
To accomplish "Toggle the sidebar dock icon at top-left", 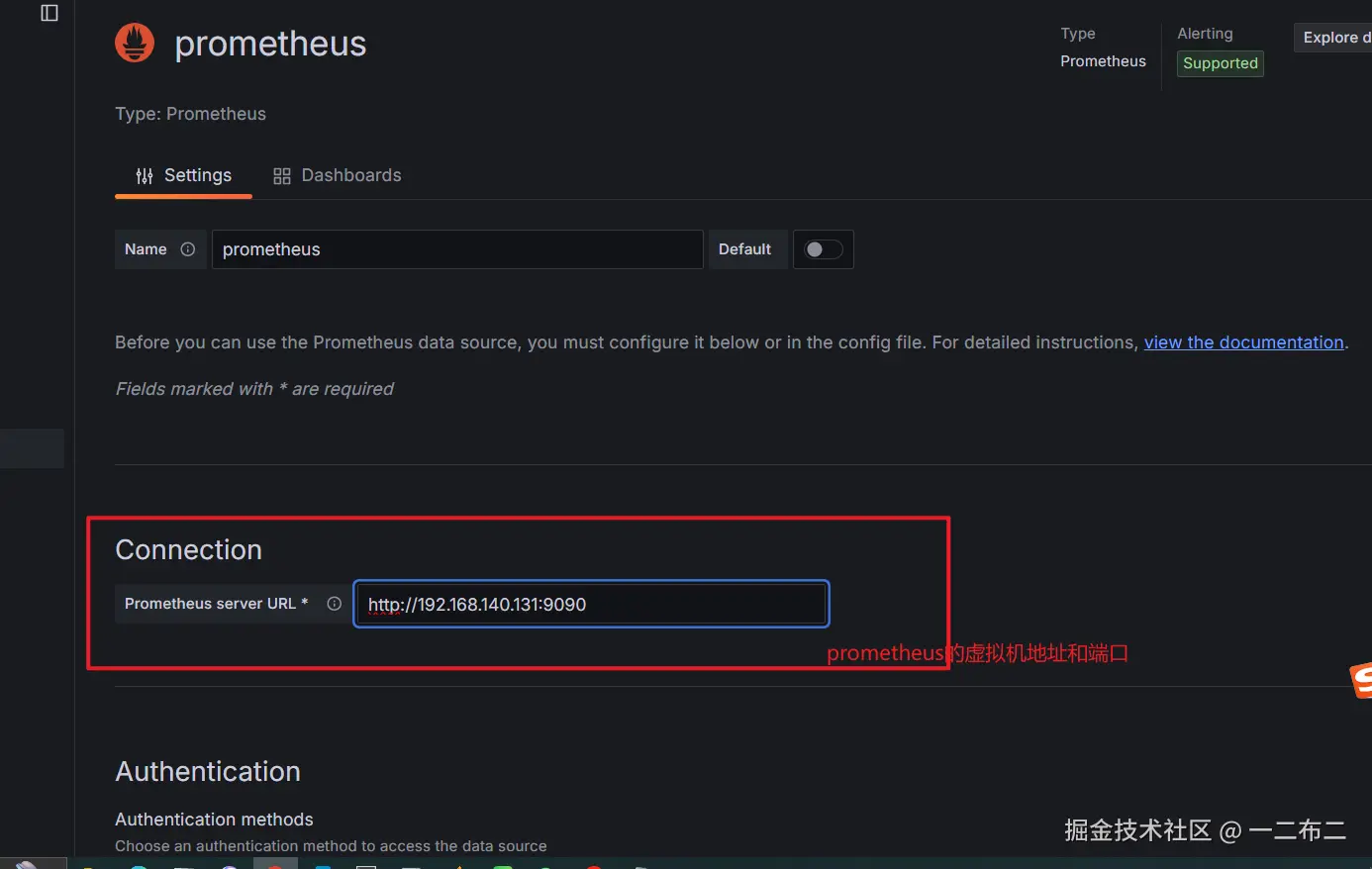I will (x=49, y=13).
